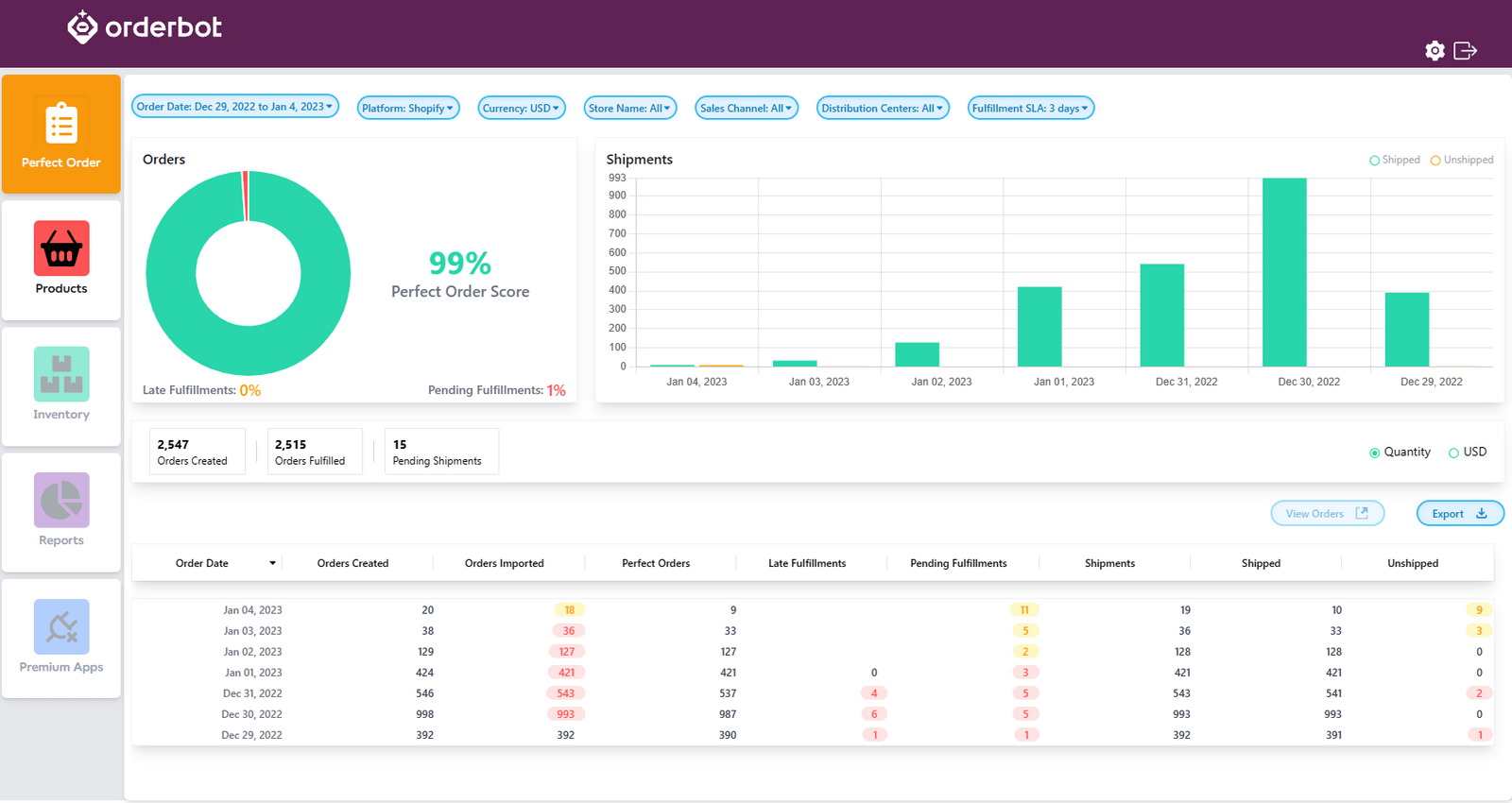Screen dimensions: 1512x803
Task: Click the Dec 30, 2022 shipments bar
Action: pyautogui.click(x=1284, y=272)
